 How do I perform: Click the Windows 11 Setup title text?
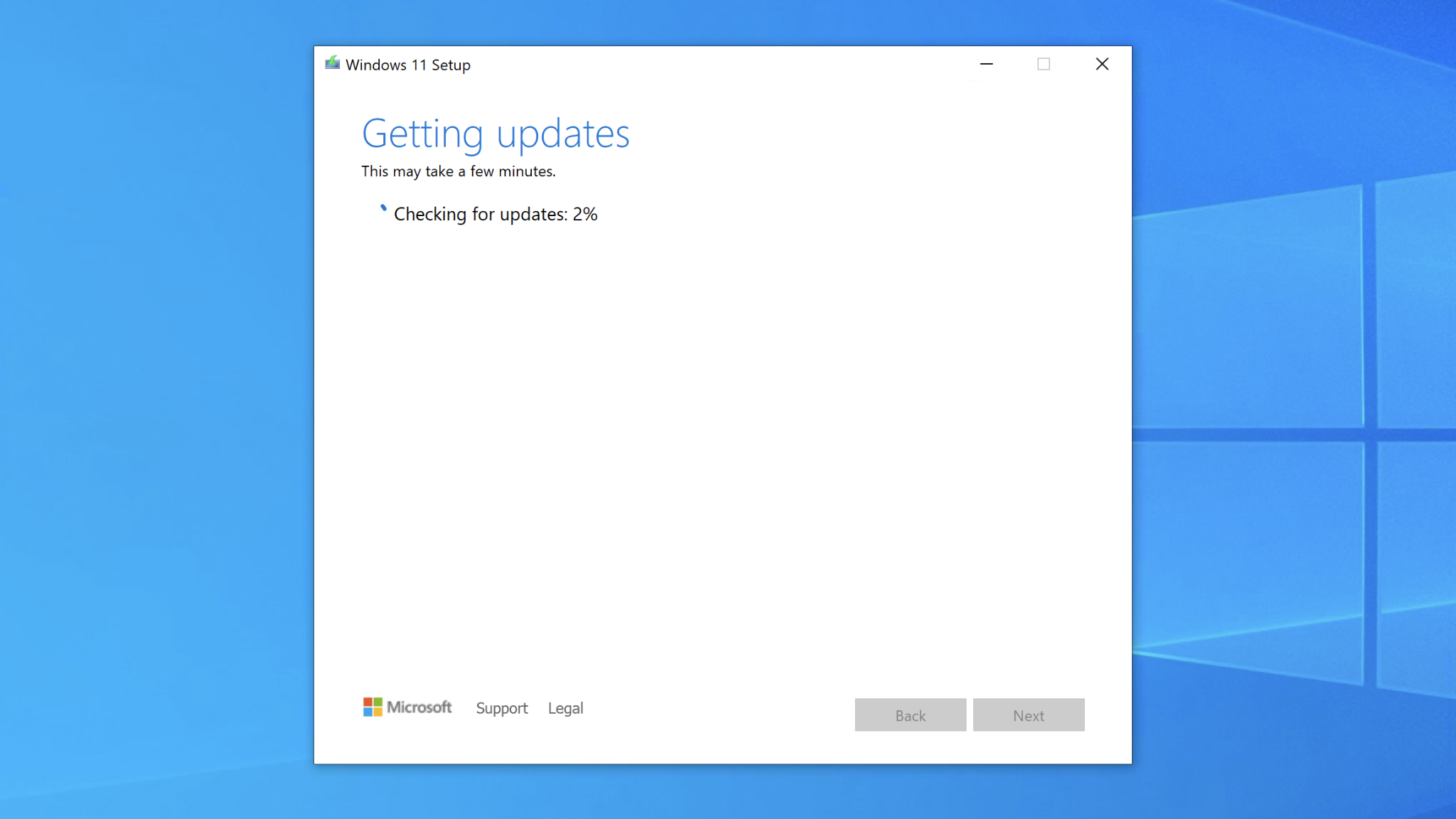(x=408, y=65)
